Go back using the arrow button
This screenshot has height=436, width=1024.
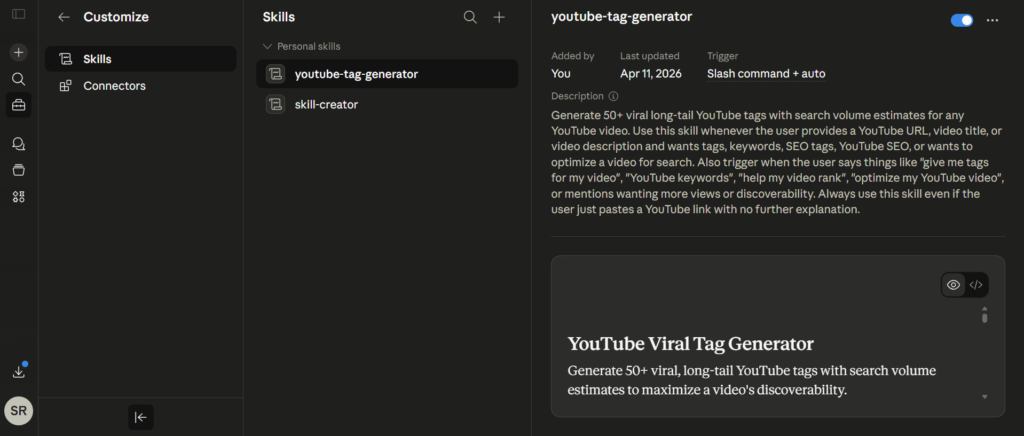64,17
